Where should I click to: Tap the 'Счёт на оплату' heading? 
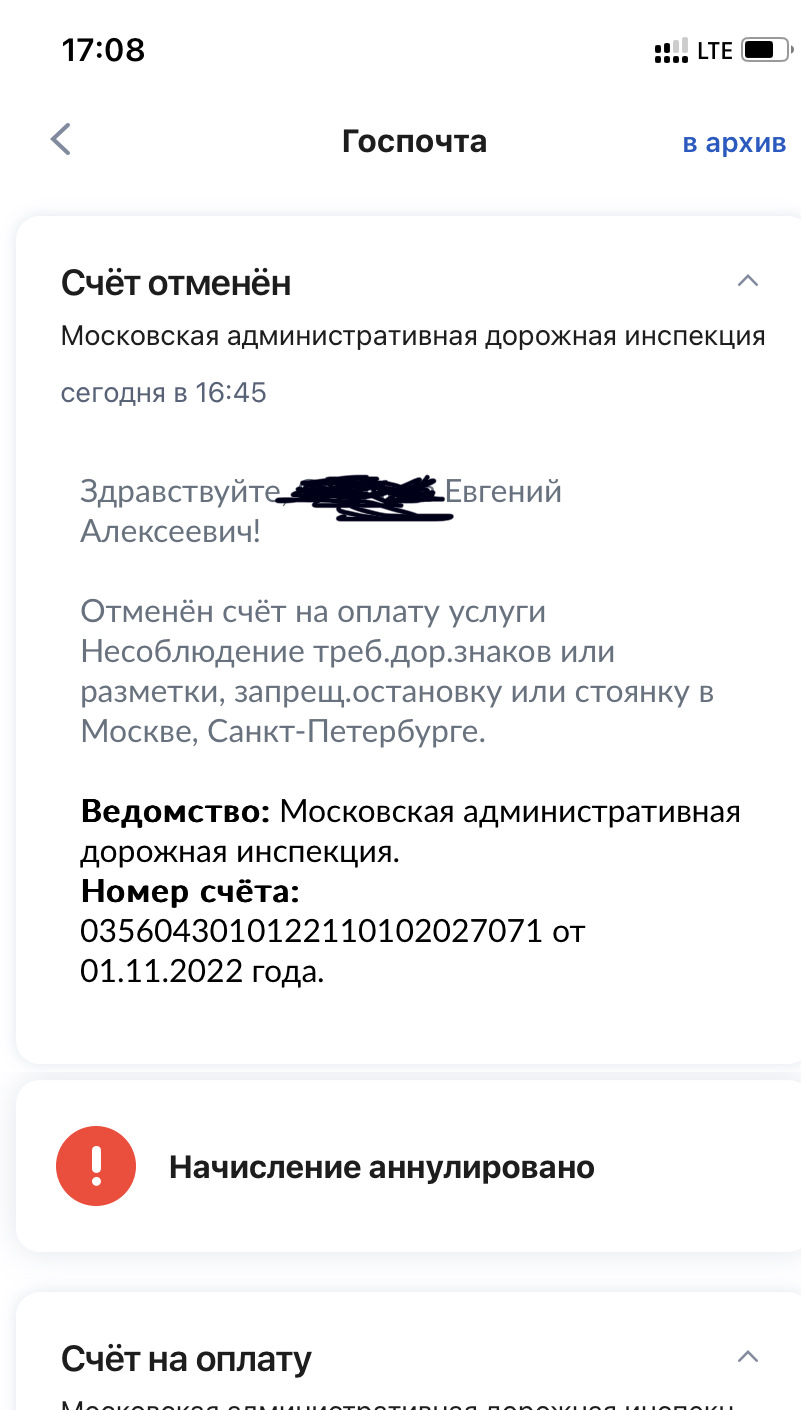click(x=186, y=1359)
